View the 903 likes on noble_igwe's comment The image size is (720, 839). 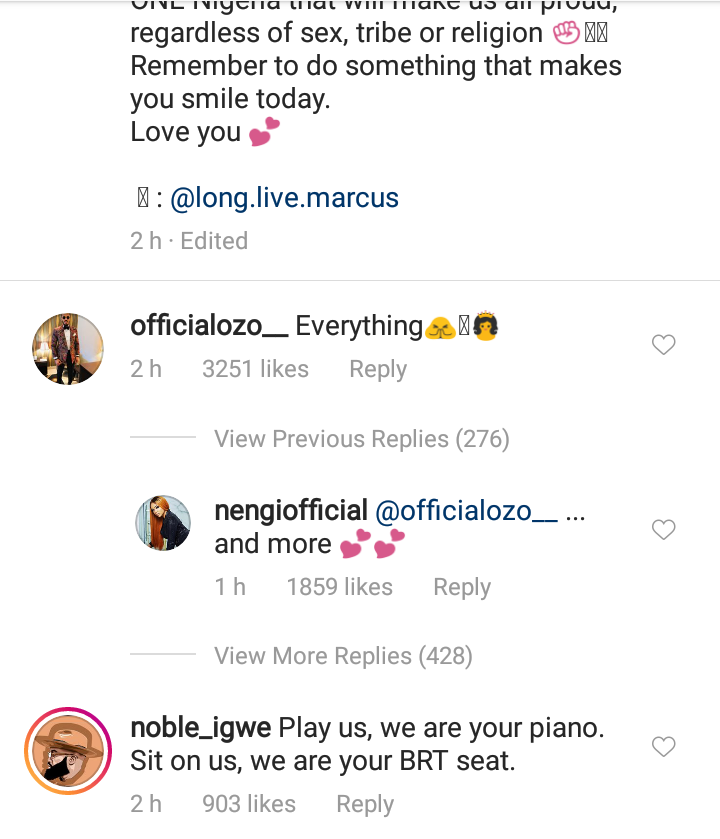(x=249, y=803)
